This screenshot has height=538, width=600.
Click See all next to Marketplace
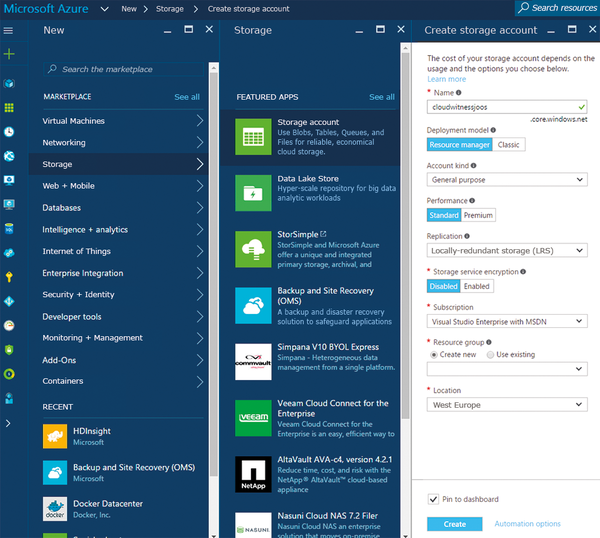tap(187, 97)
